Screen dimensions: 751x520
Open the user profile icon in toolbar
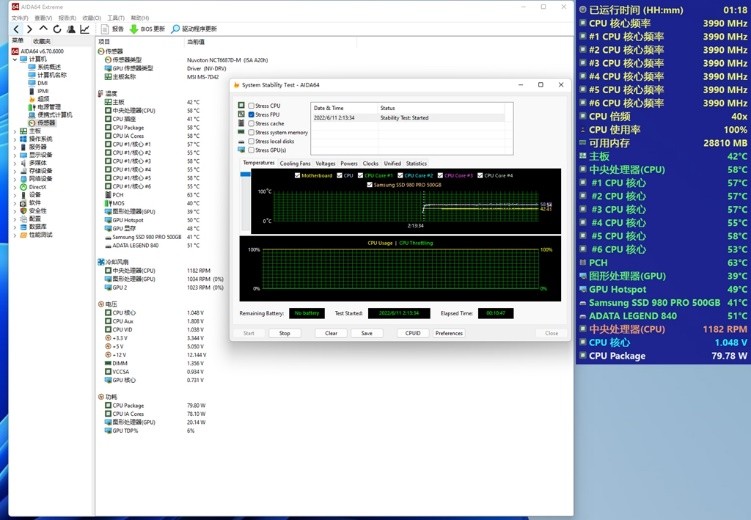click(x=70, y=30)
